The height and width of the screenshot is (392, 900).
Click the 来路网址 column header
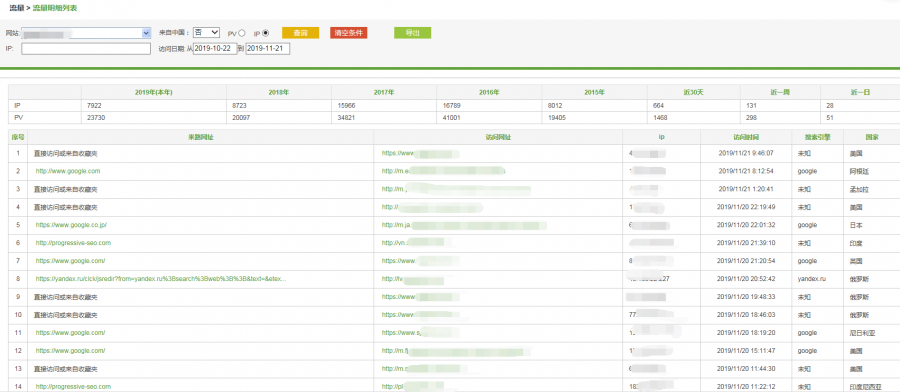pyautogui.click(x=201, y=138)
